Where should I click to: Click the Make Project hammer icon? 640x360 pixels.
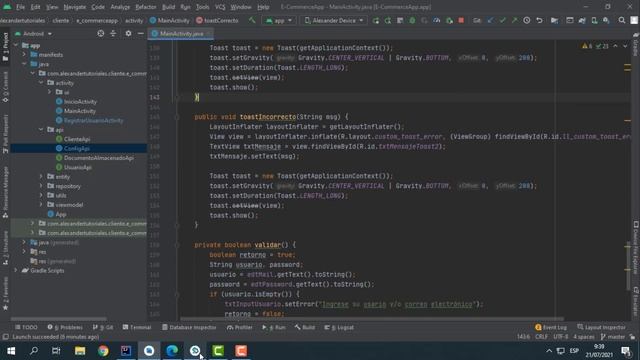(252, 20)
